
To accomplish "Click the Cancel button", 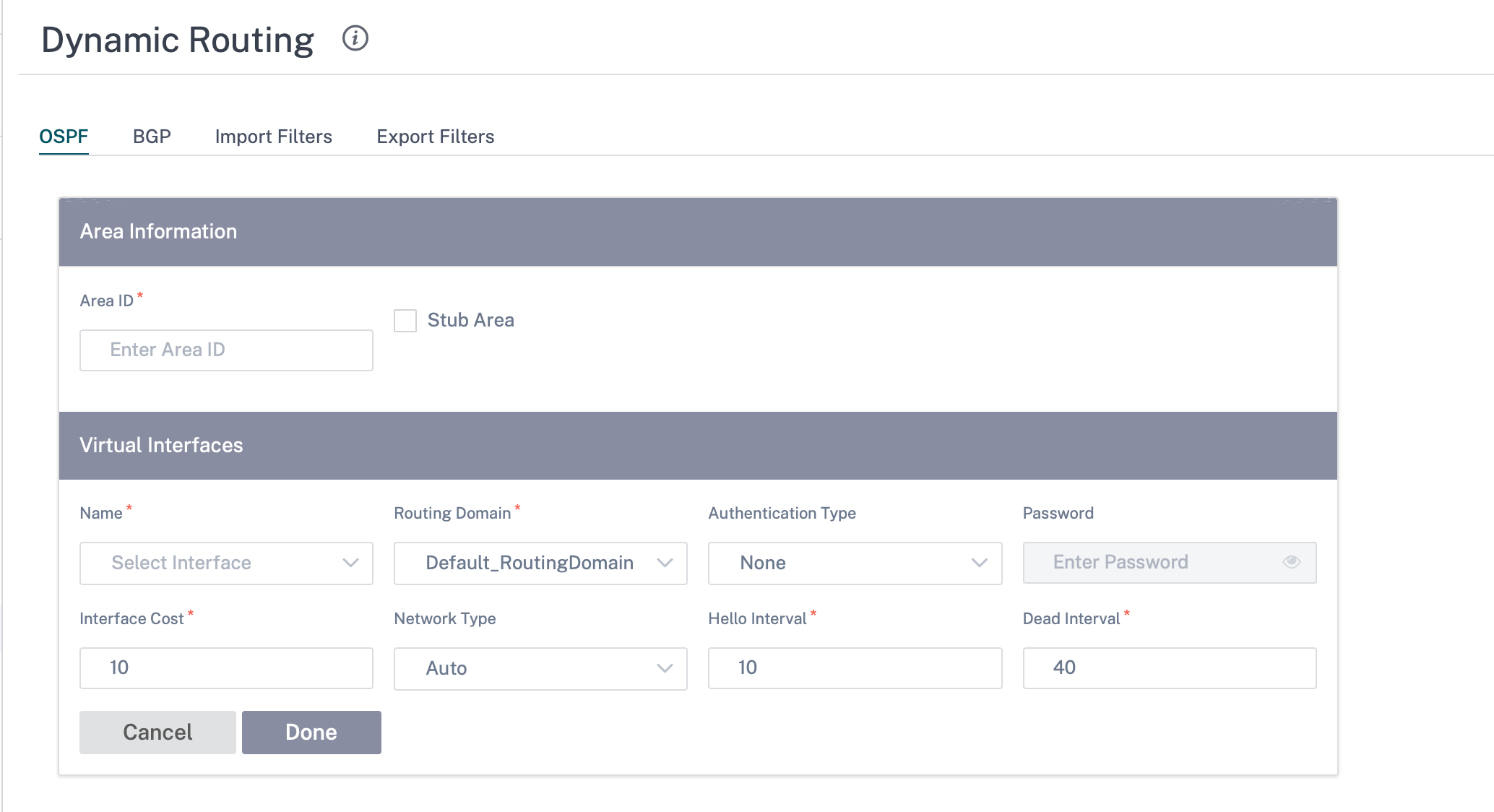I will tap(157, 733).
